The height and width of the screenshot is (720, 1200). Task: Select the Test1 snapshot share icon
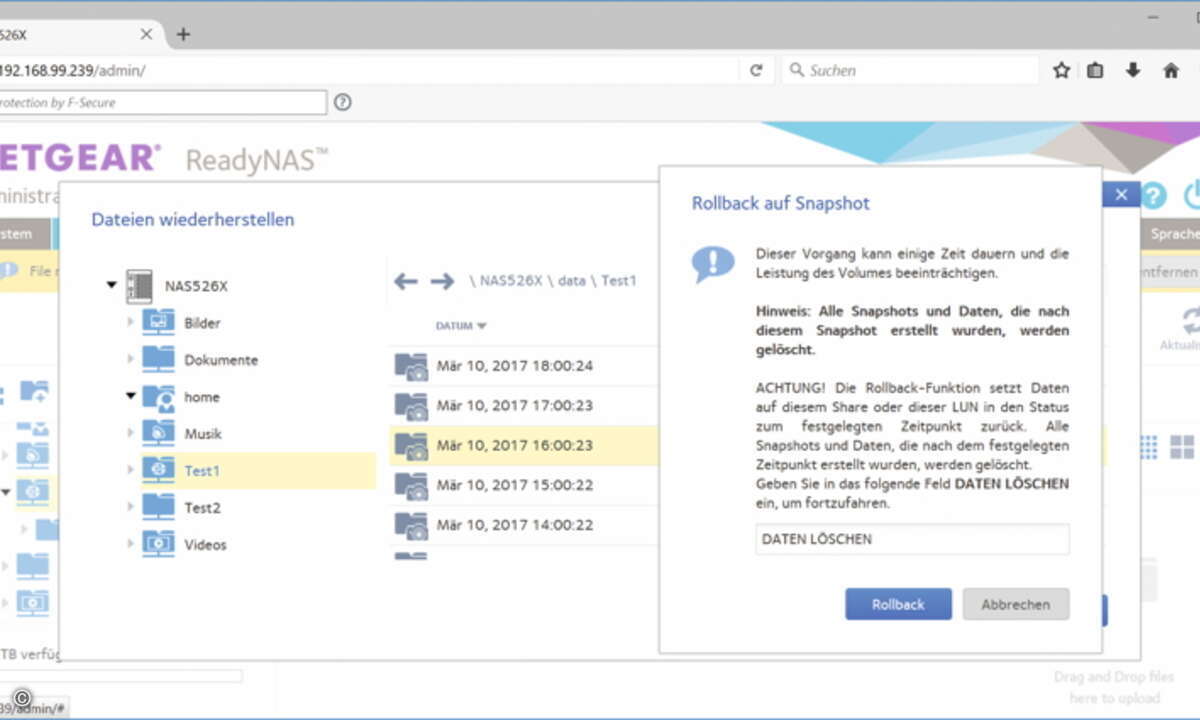tap(158, 470)
